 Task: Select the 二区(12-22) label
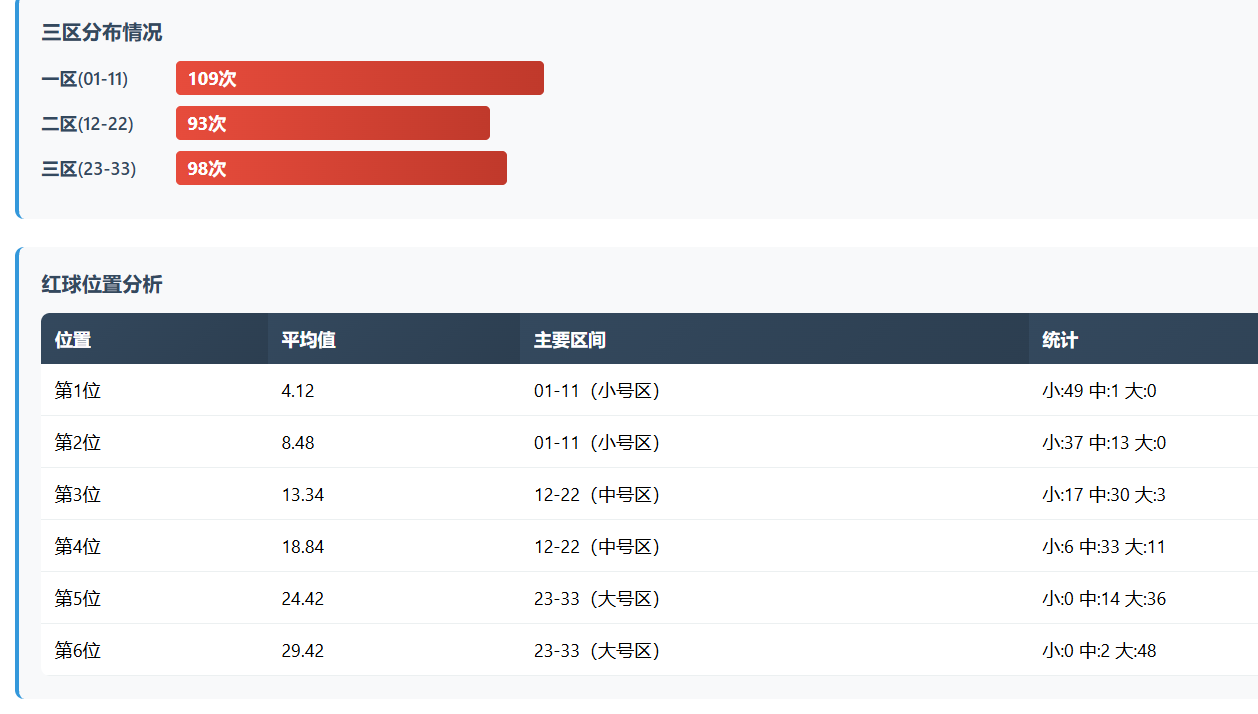[88, 124]
